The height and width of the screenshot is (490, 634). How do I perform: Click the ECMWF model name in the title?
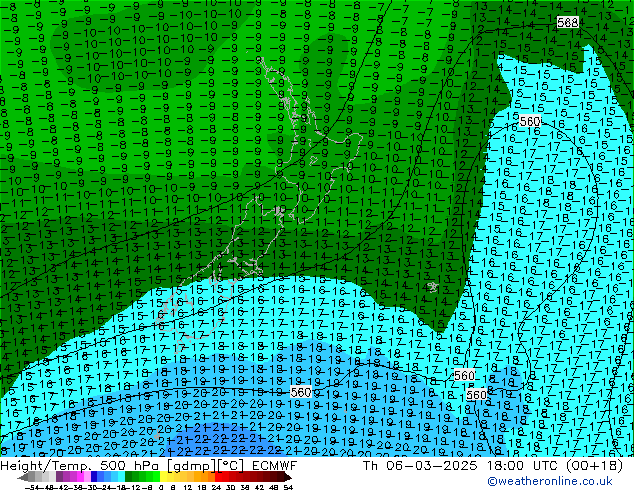(x=275, y=466)
